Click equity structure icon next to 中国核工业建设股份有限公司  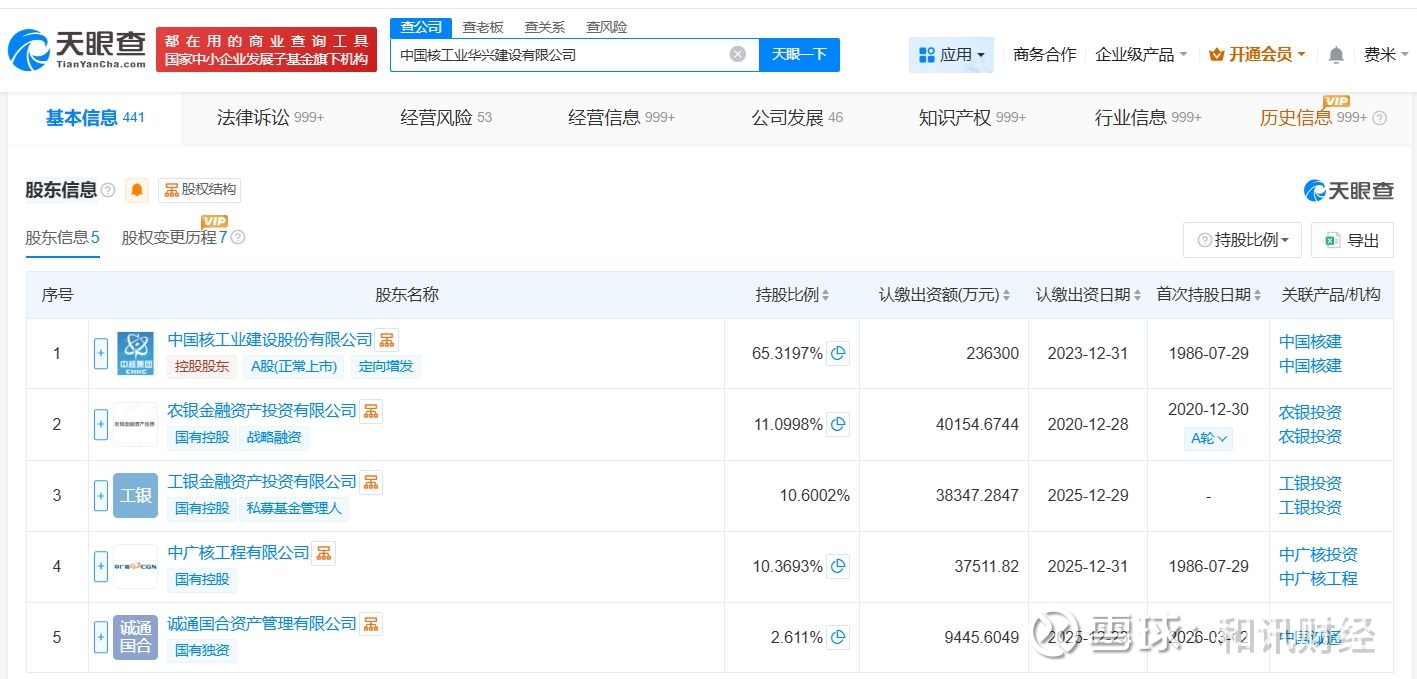[x=387, y=340]
